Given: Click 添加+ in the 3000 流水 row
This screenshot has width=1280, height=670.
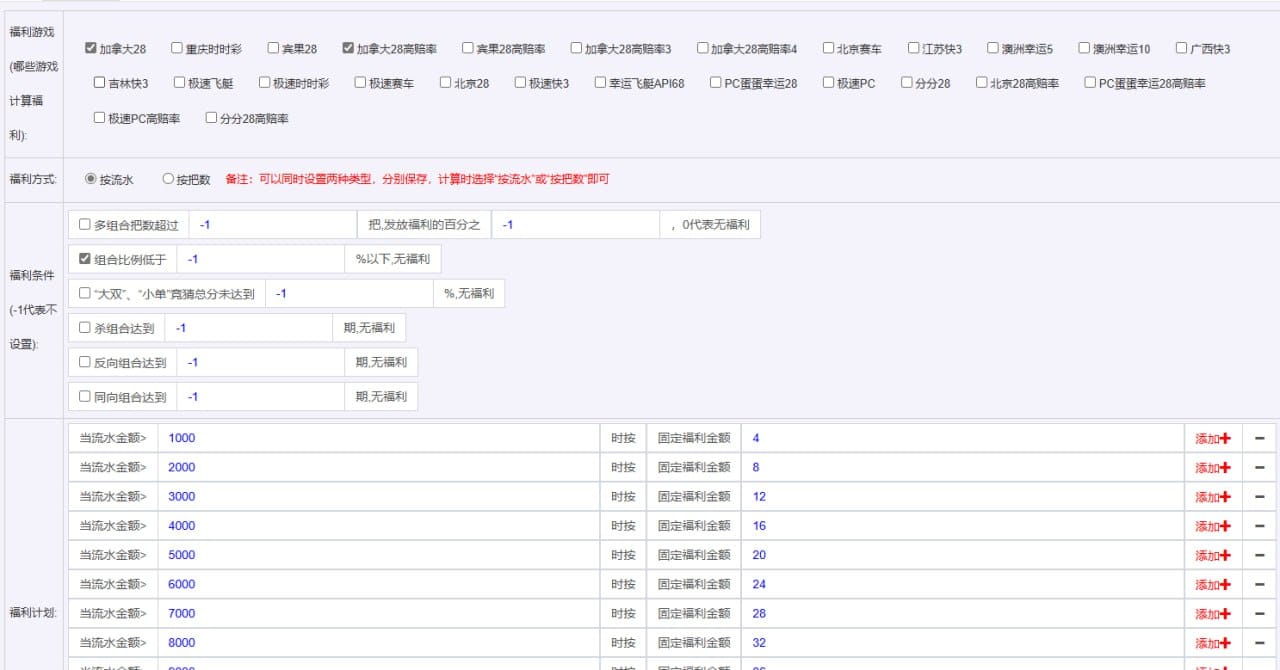Looking at the screenshot, I should pos(1213,496).
